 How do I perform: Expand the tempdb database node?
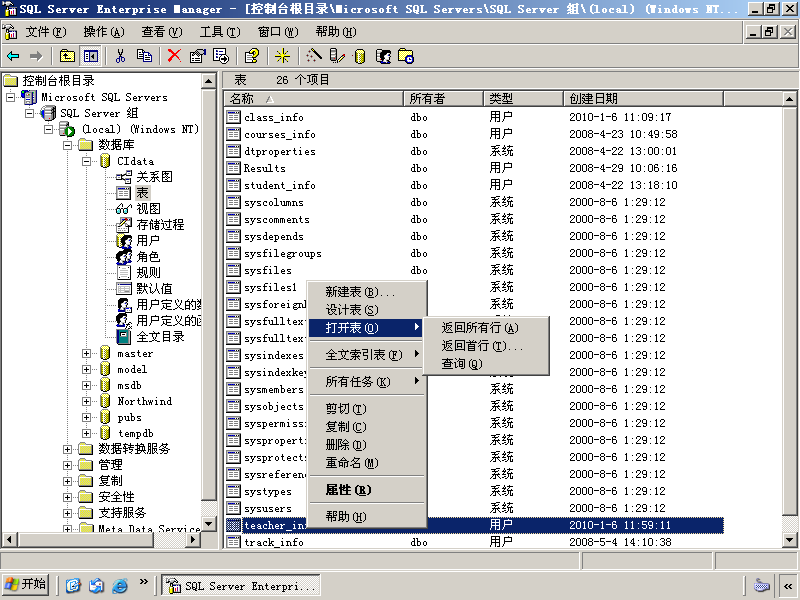click(x=87, y=433)
